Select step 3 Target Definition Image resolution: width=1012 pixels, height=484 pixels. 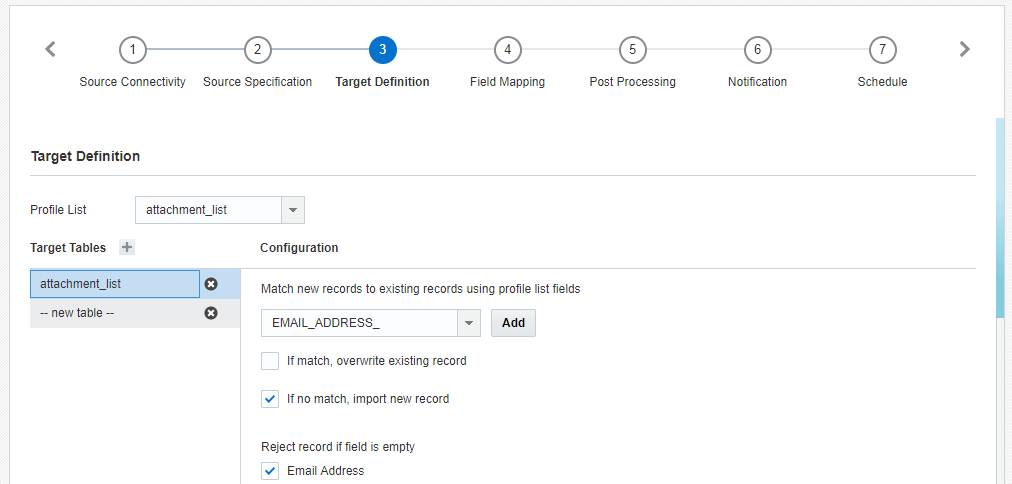tap(383, 50)
